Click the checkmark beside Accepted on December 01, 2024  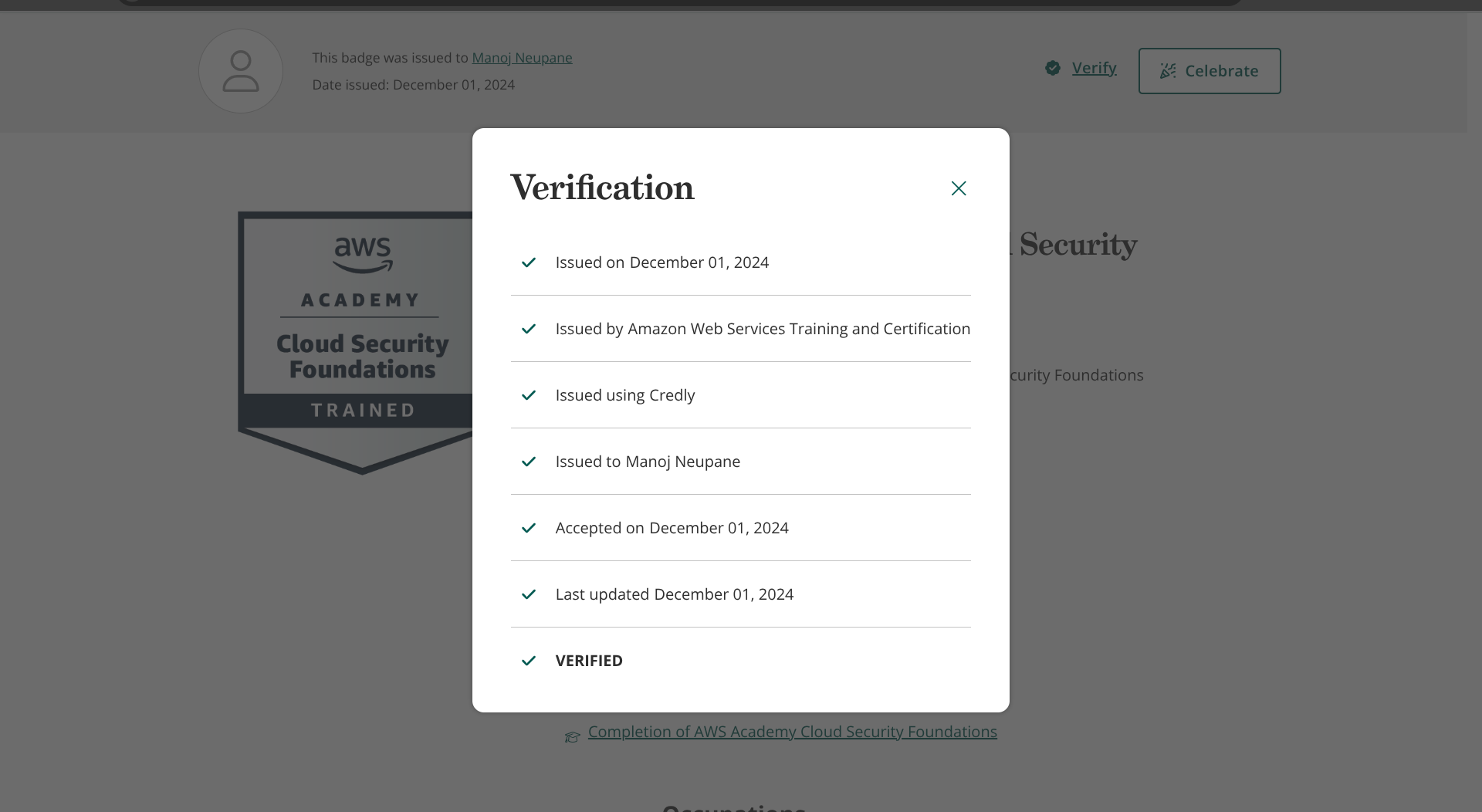click(529, 528)
